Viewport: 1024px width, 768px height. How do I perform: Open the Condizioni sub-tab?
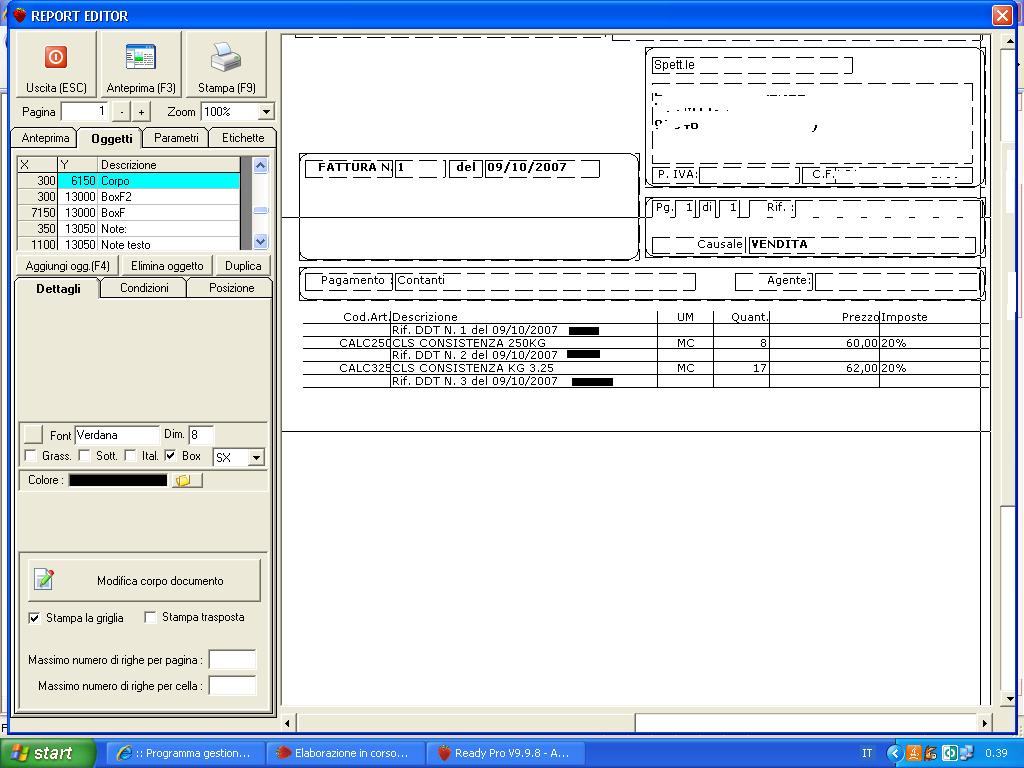pos(144,288)
